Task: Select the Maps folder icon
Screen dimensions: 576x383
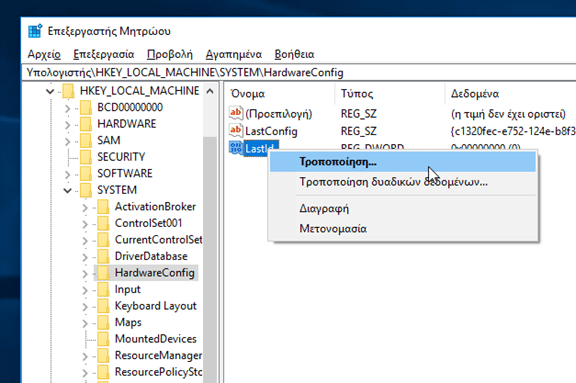Action: click(104, 322)
